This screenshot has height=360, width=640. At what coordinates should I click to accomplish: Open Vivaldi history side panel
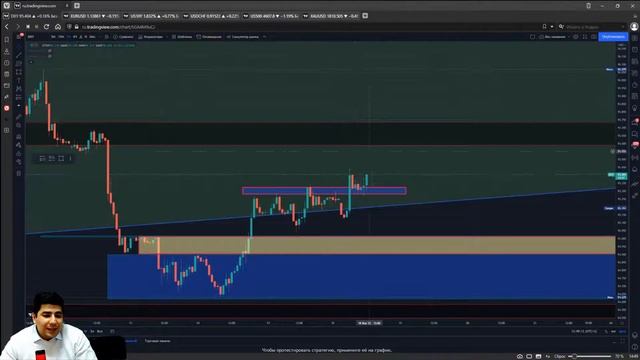point(7,63)
